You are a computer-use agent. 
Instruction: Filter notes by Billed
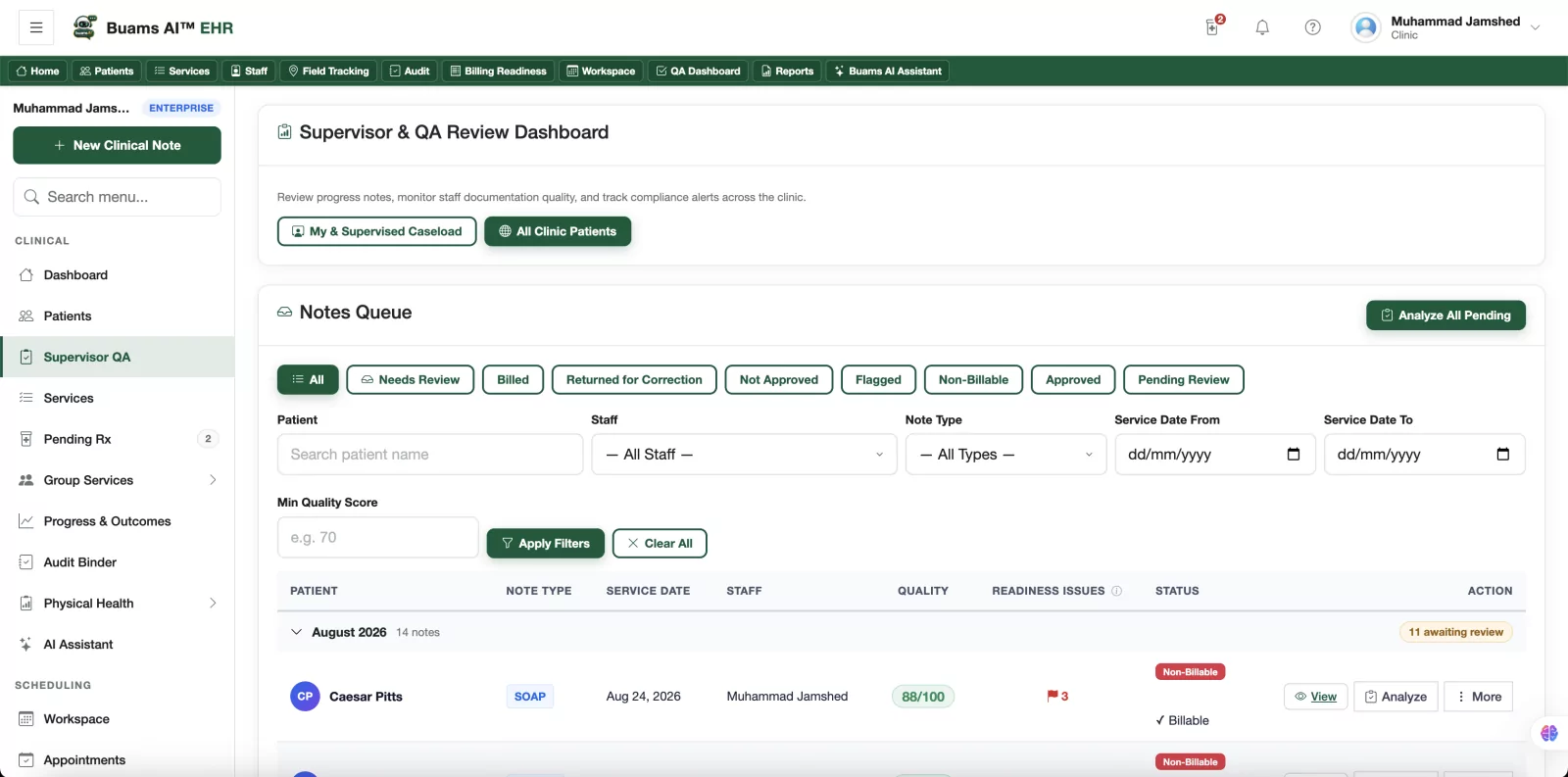pyautogui.click(x=513, y=380)
